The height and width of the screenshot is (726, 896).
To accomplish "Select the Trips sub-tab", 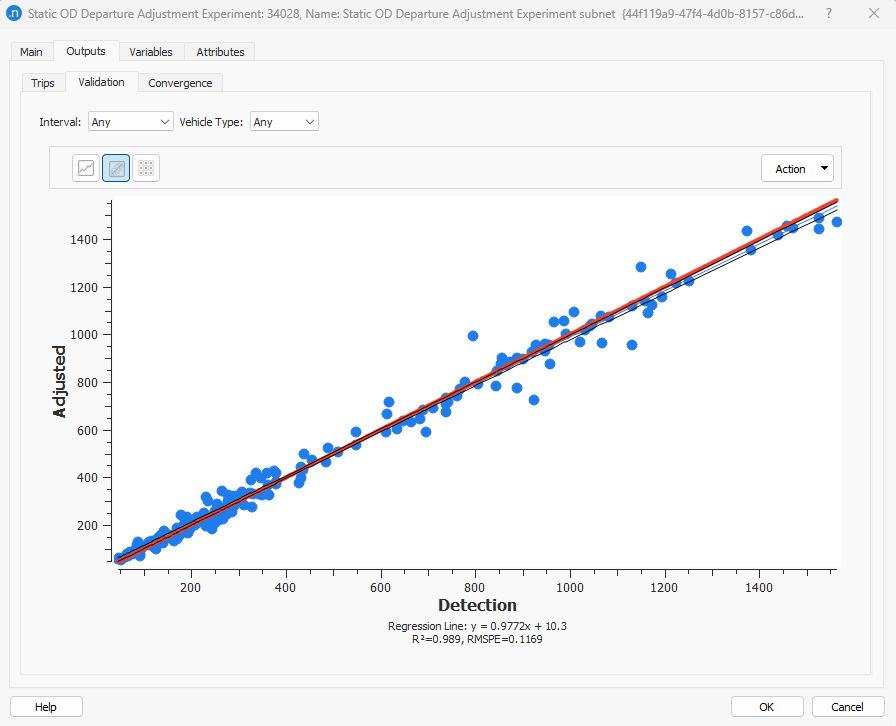I will click(43, 83).
